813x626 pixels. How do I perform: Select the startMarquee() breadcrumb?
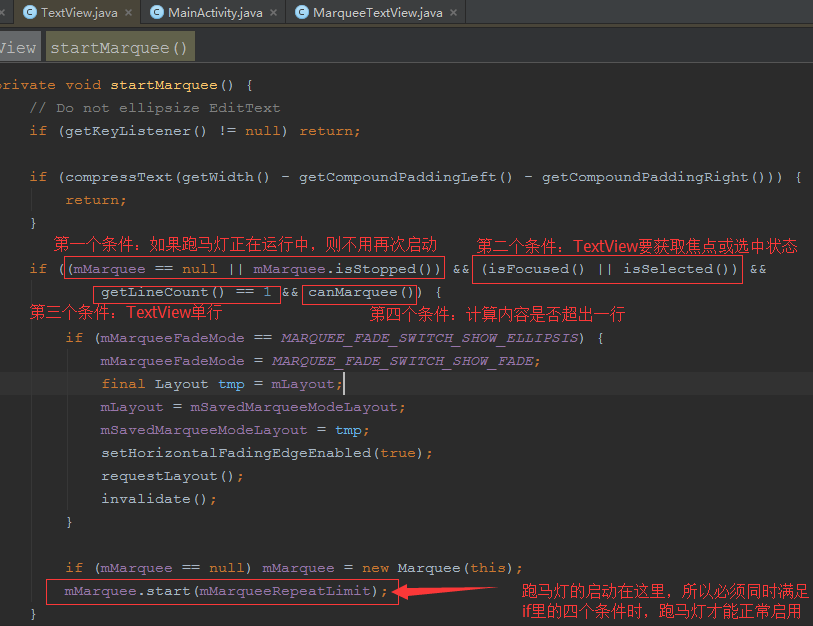coord(120,47)
